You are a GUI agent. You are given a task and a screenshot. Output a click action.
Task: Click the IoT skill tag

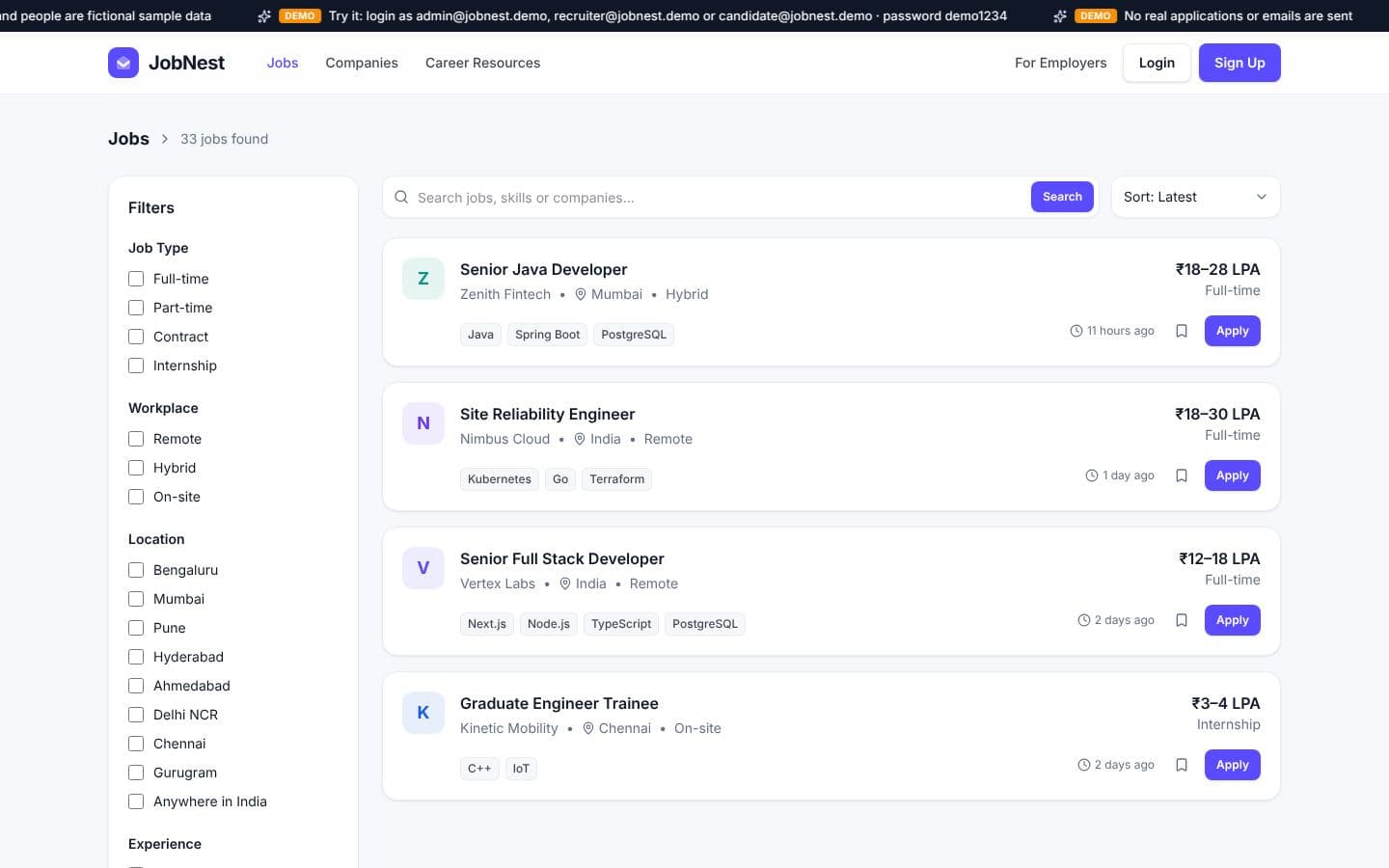coord(521,769)
